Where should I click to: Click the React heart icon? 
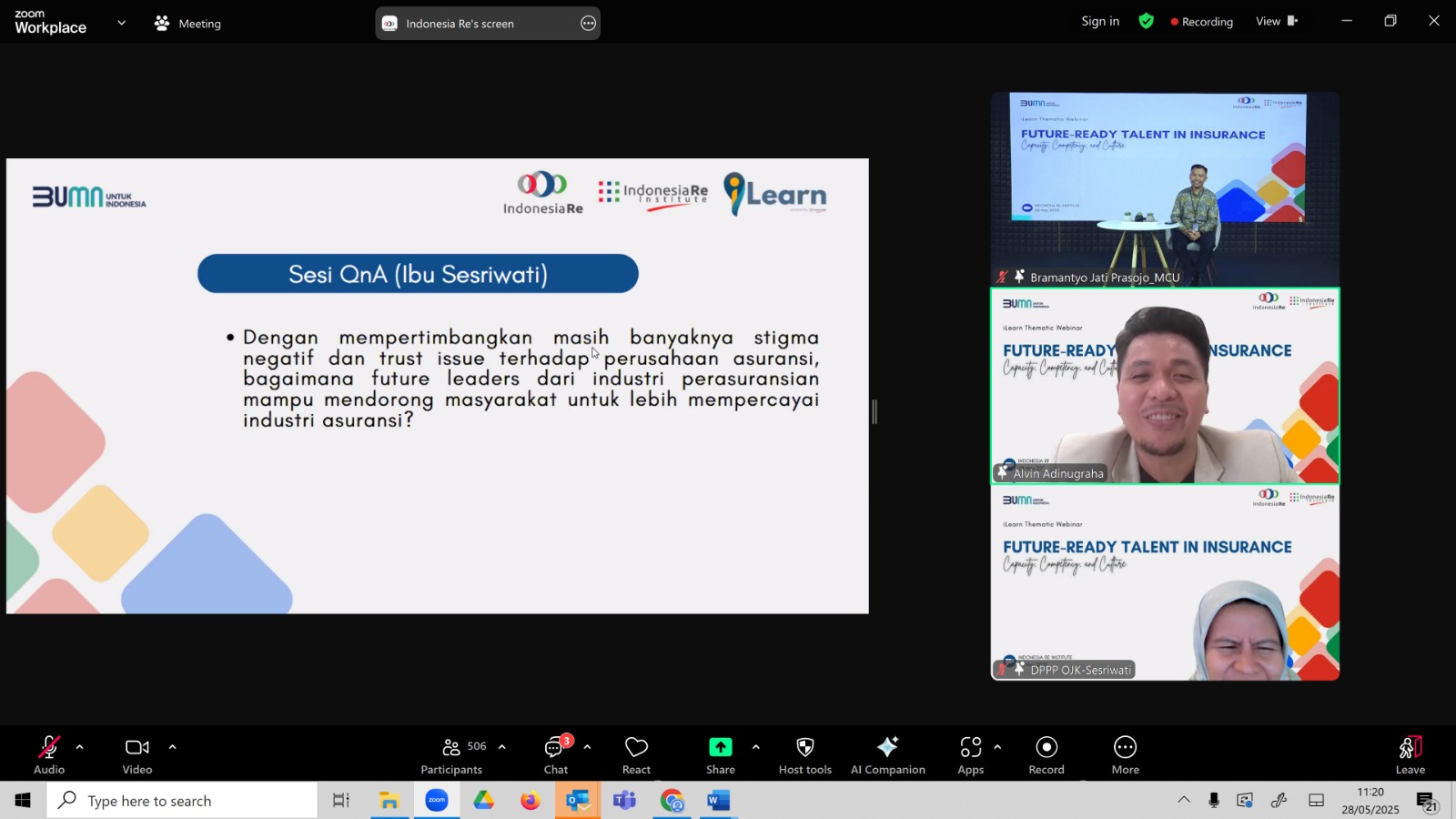click(x=636, y=755)
